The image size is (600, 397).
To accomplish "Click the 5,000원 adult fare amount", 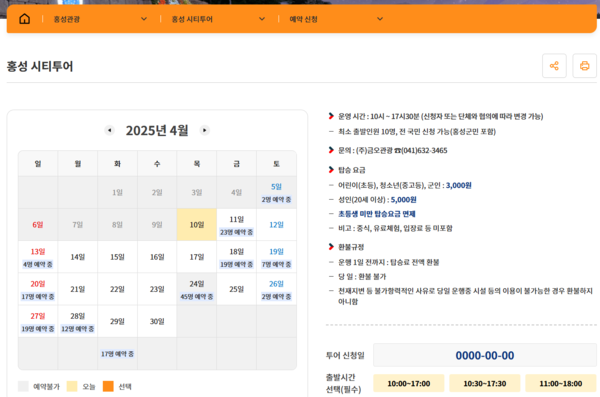I will [x=403, y=199].
